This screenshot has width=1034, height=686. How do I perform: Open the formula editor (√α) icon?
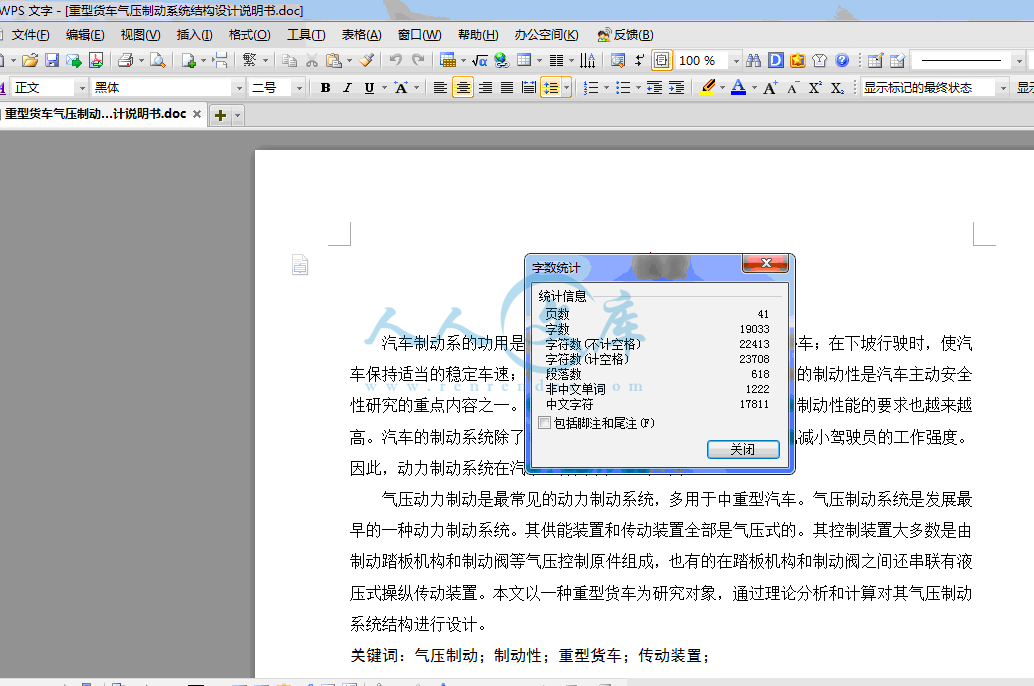(x=480, y=61)
